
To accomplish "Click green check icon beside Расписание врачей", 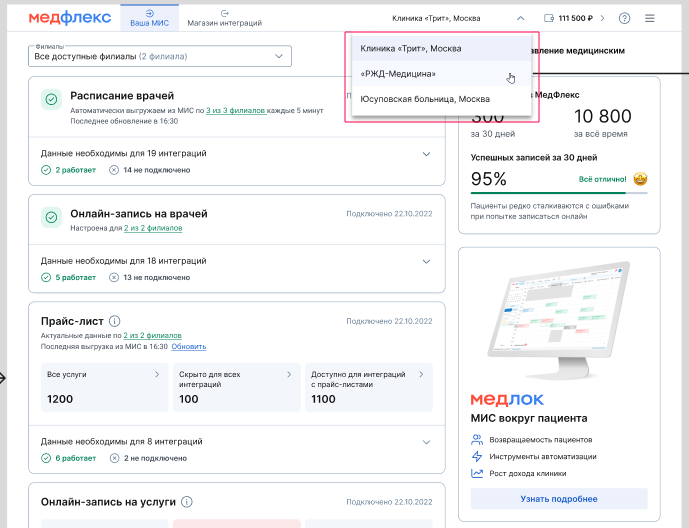I will click(x=51, y=99).
